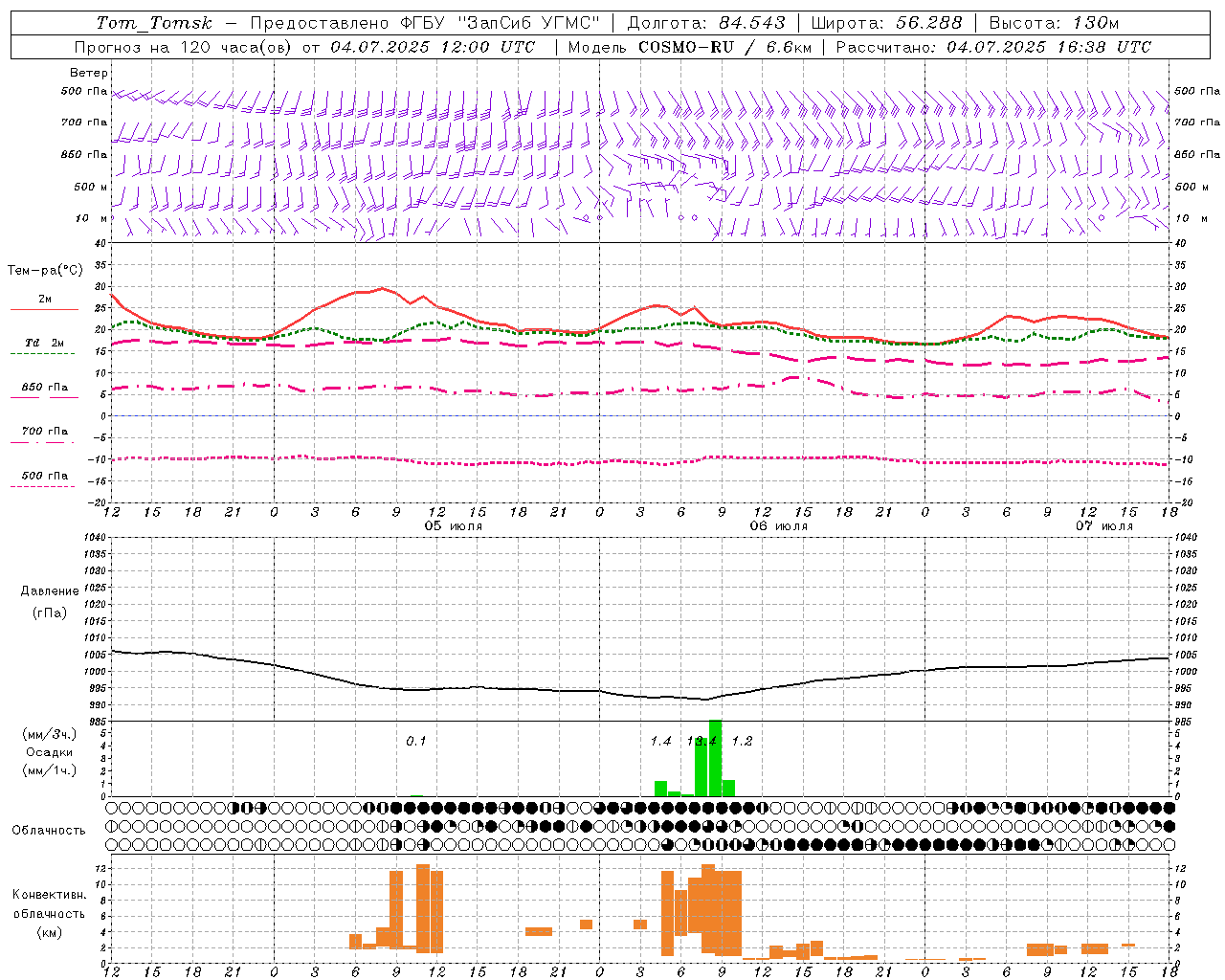Click the longitude value Долгота: 84.543
Image resolution: width=1225 pixels, height=980 pixels.
point(706,23)
